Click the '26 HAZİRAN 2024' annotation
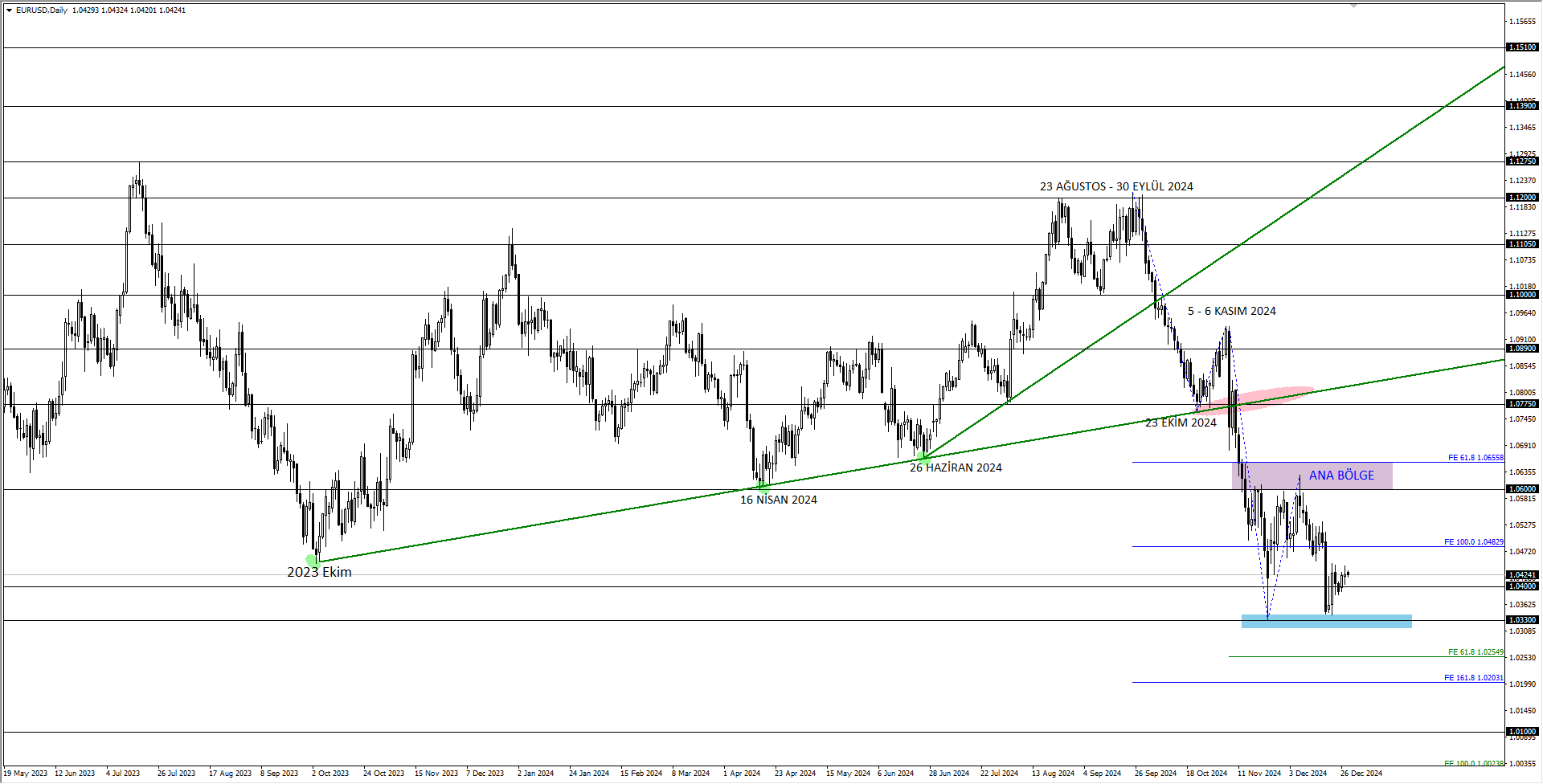 (956, 468)
